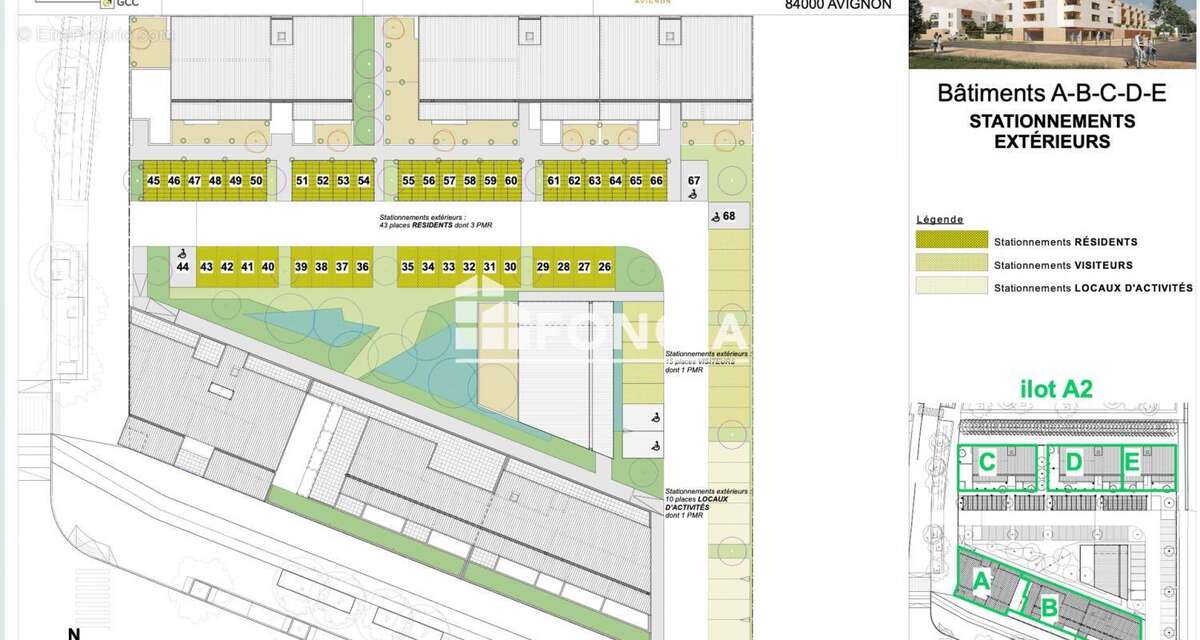Viewport: 1200px width, 640px height.
Task: Open the building rendering photo thumbnail
Action: 1051,33
